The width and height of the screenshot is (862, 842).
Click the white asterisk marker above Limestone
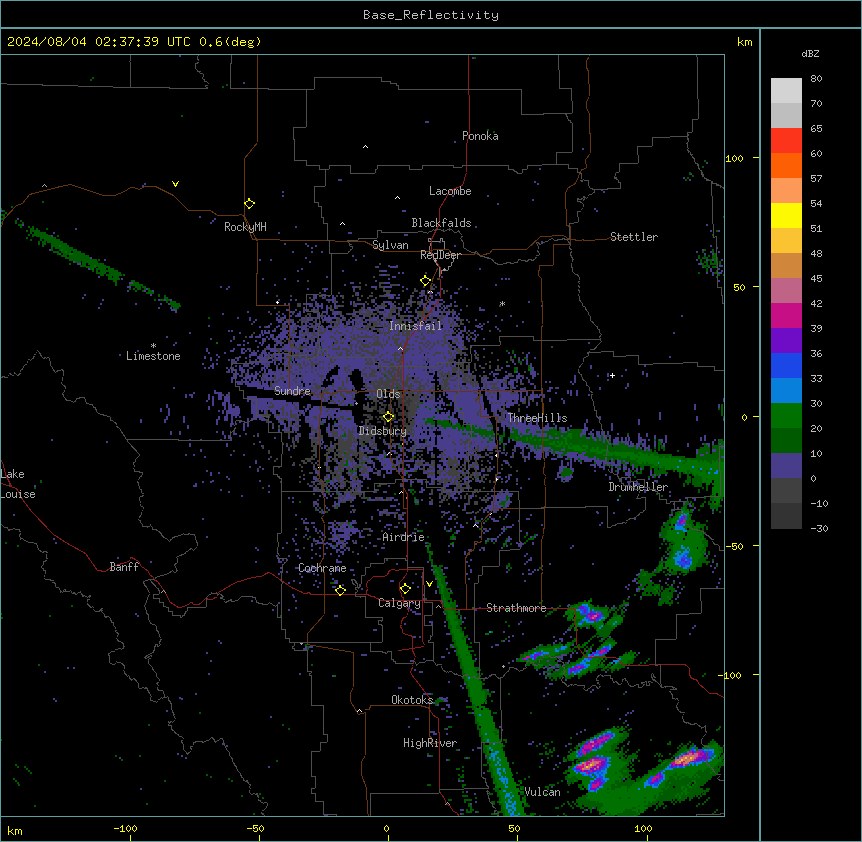pyautogui.click(x=153, y=346)
